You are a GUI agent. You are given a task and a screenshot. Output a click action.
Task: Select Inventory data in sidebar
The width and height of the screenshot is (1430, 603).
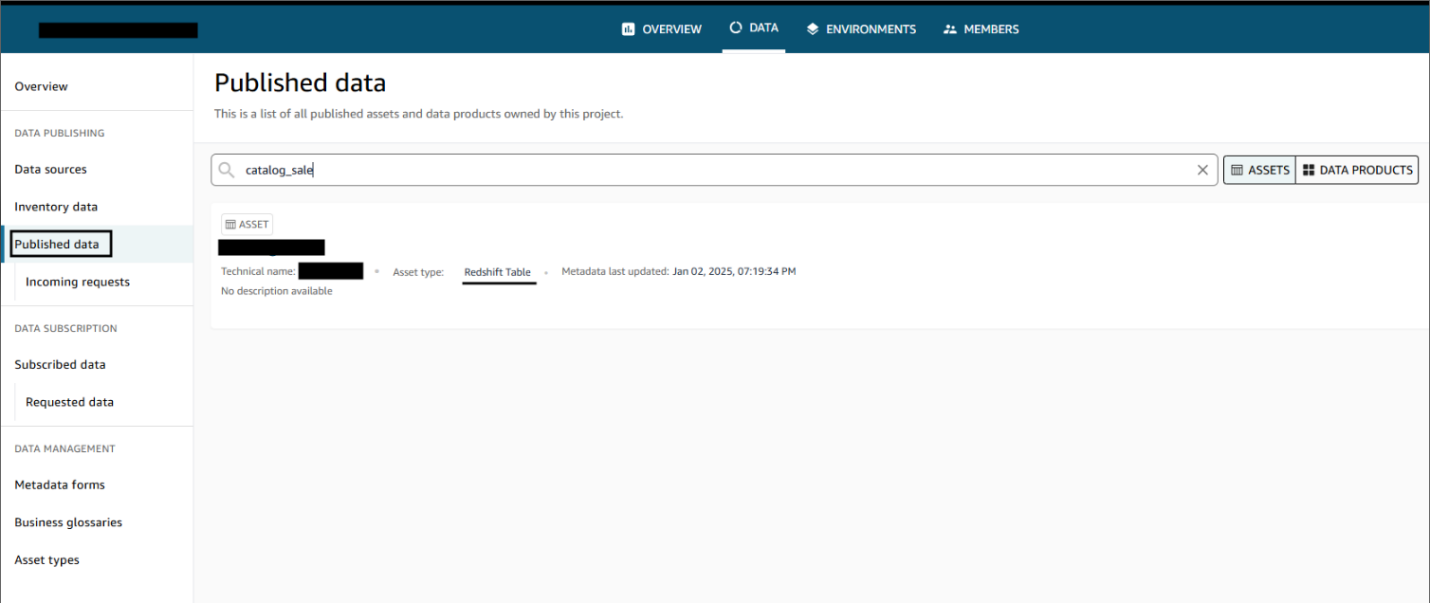coord(56,207)
